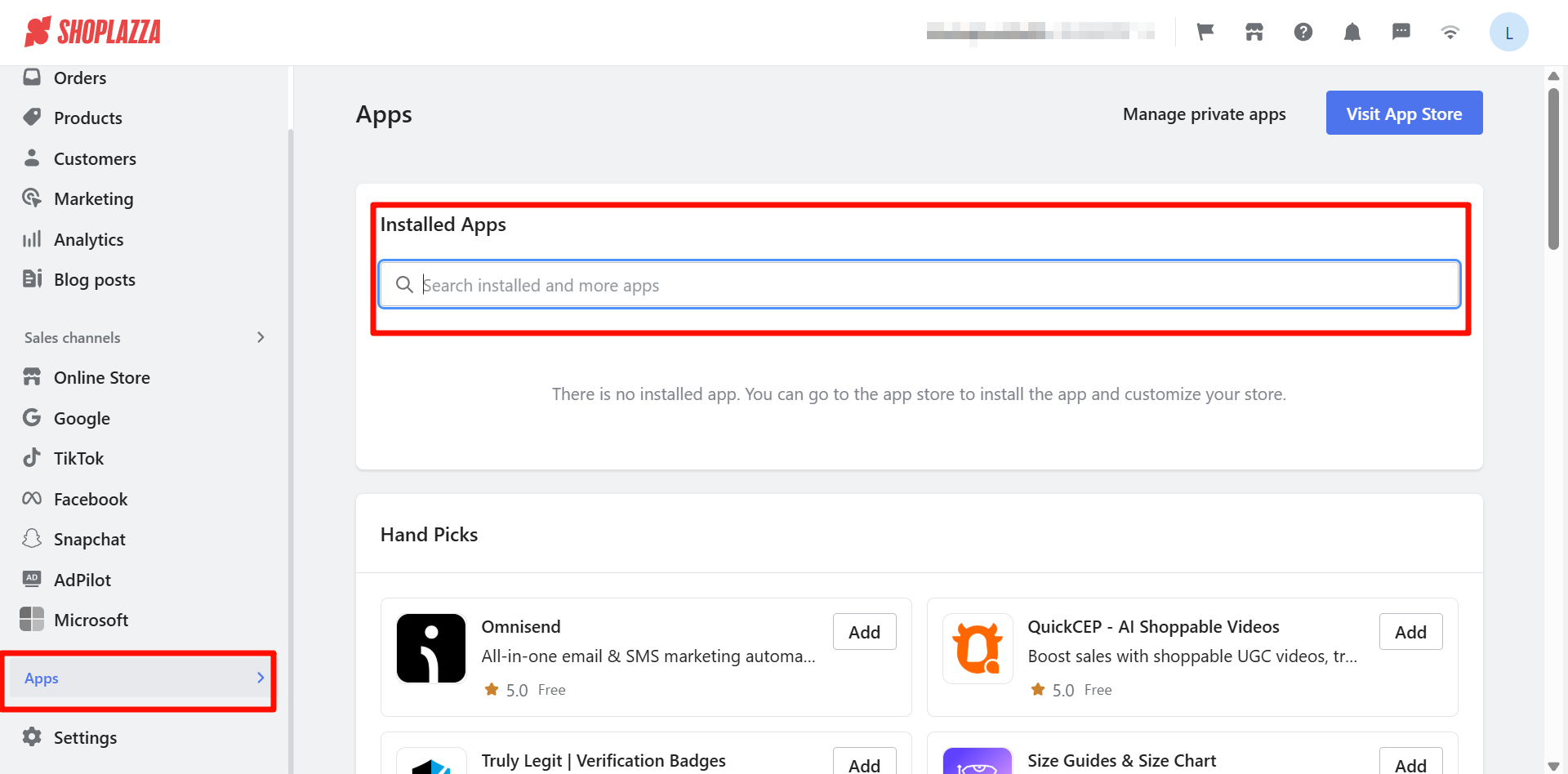The height and width of the screenshot is (774, 1568).
Task: Click the page scroll down arrow
Action: pos(1553,765)
